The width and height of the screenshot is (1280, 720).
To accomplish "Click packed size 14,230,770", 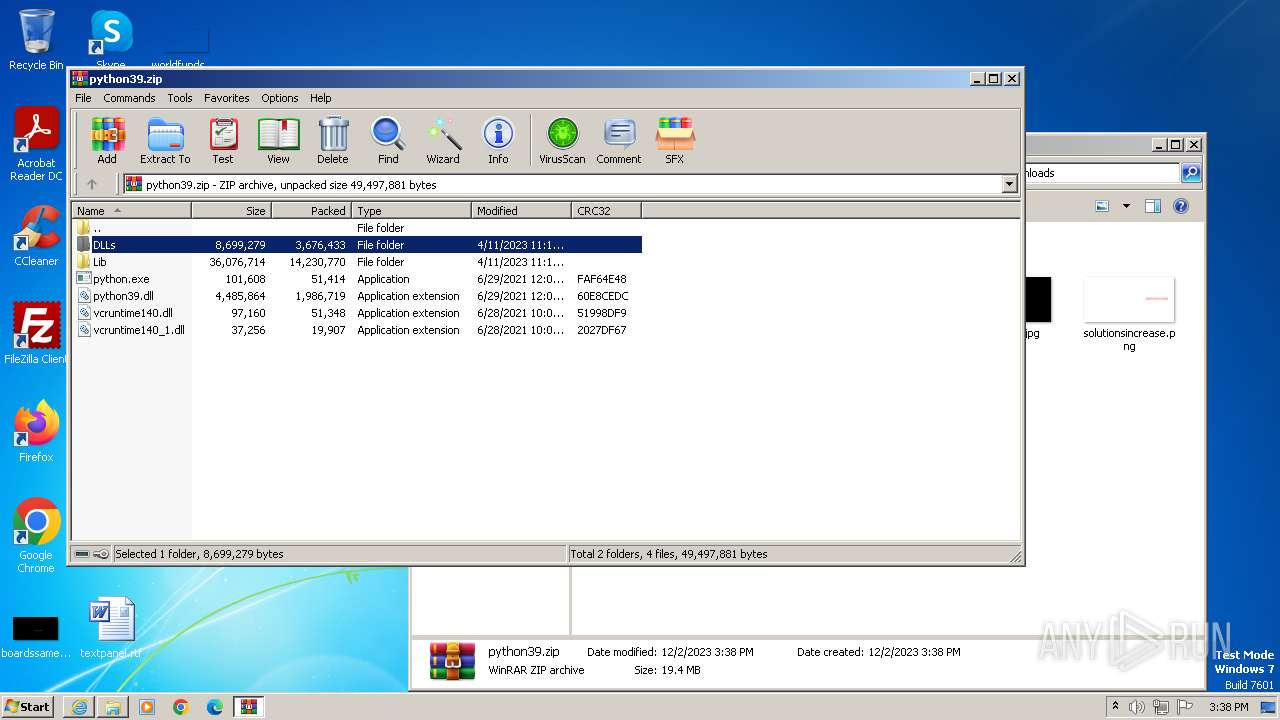I will (x=317, y=262).
